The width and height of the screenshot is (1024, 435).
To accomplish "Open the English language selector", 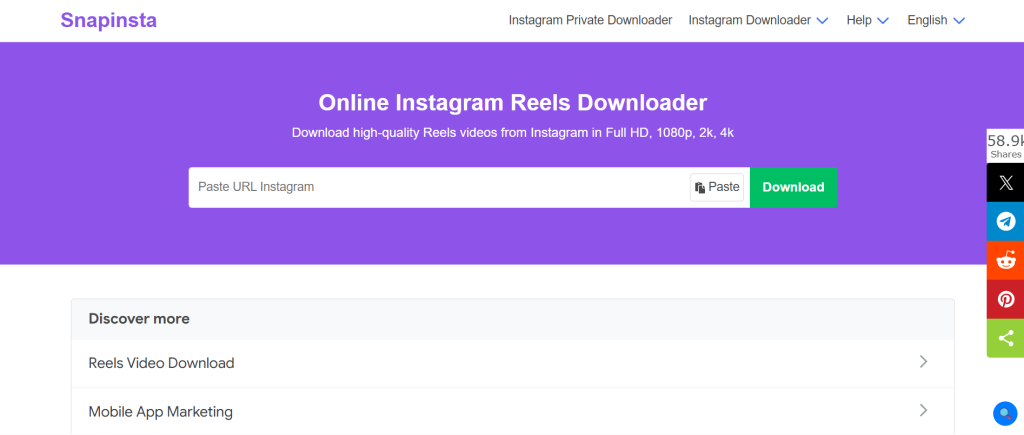I will point(936,20).
